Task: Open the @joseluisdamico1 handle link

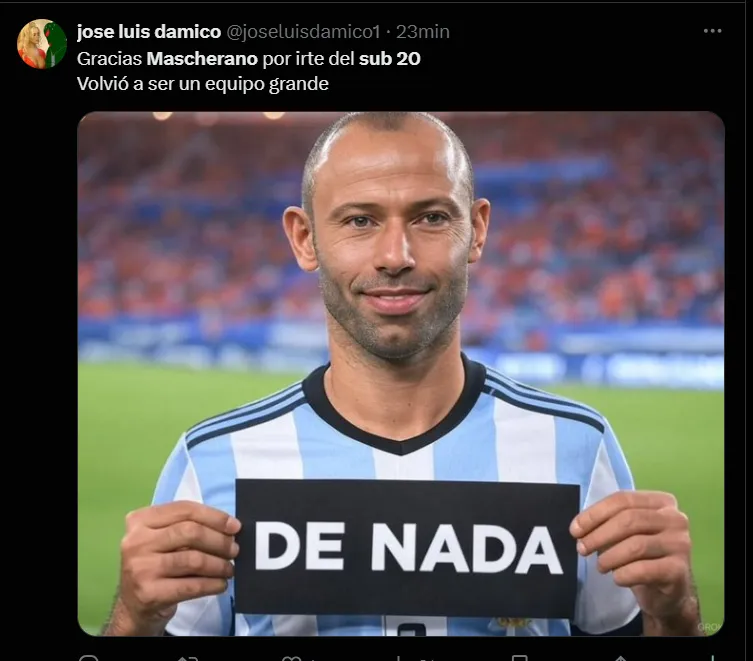Action: tap(303, 32)
